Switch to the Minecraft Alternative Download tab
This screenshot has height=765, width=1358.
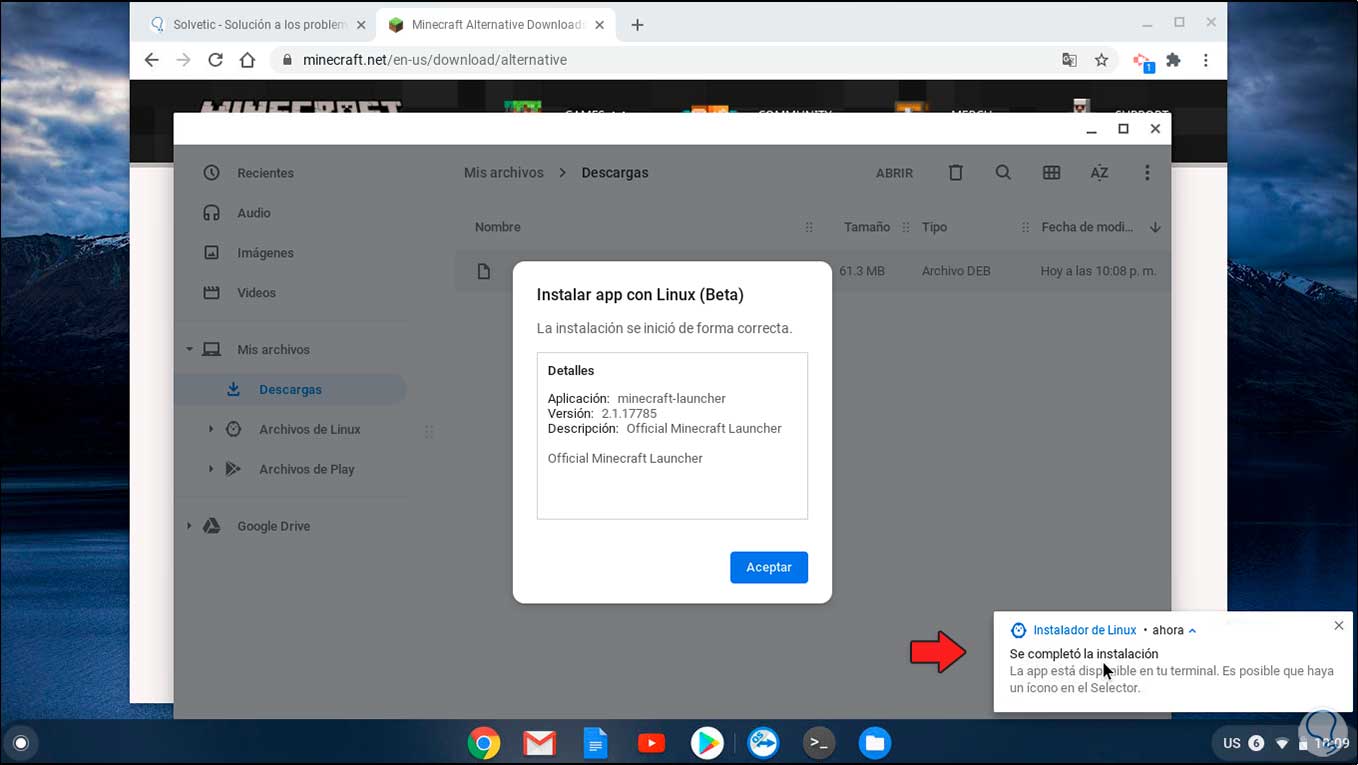click(496, 25)
